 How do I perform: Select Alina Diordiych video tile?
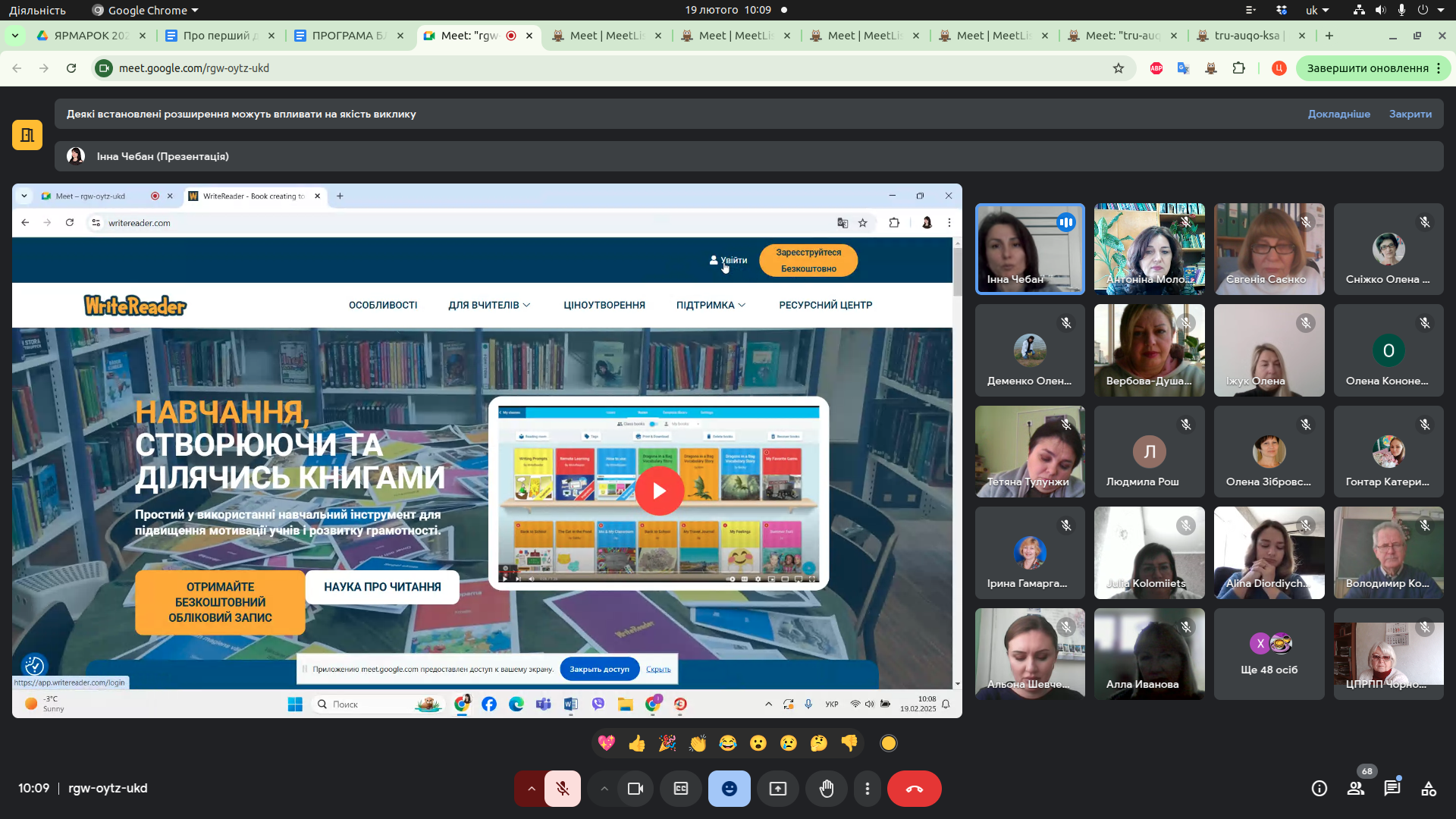coord(1269,553)
